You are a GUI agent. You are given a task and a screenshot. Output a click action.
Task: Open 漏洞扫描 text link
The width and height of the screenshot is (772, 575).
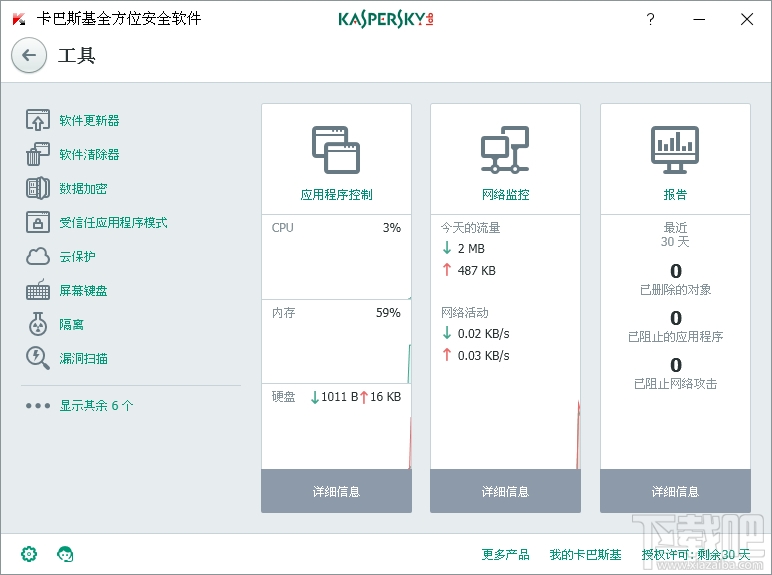[83, 358]
